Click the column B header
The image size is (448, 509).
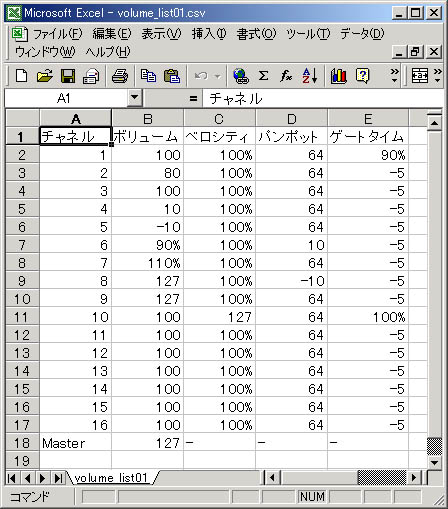pos(148,119)
